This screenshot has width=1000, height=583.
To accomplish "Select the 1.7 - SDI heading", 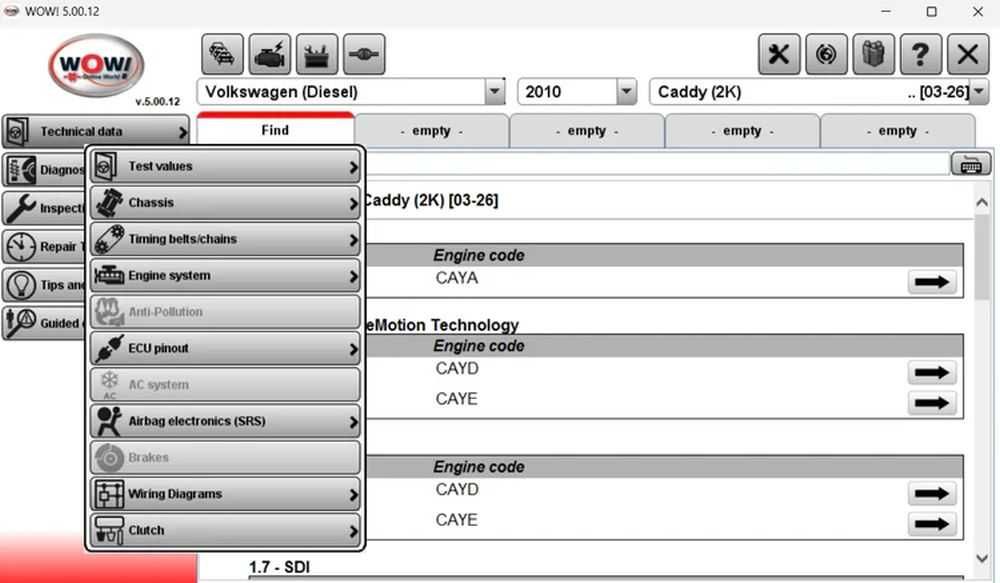I will (x=279, y=567).
